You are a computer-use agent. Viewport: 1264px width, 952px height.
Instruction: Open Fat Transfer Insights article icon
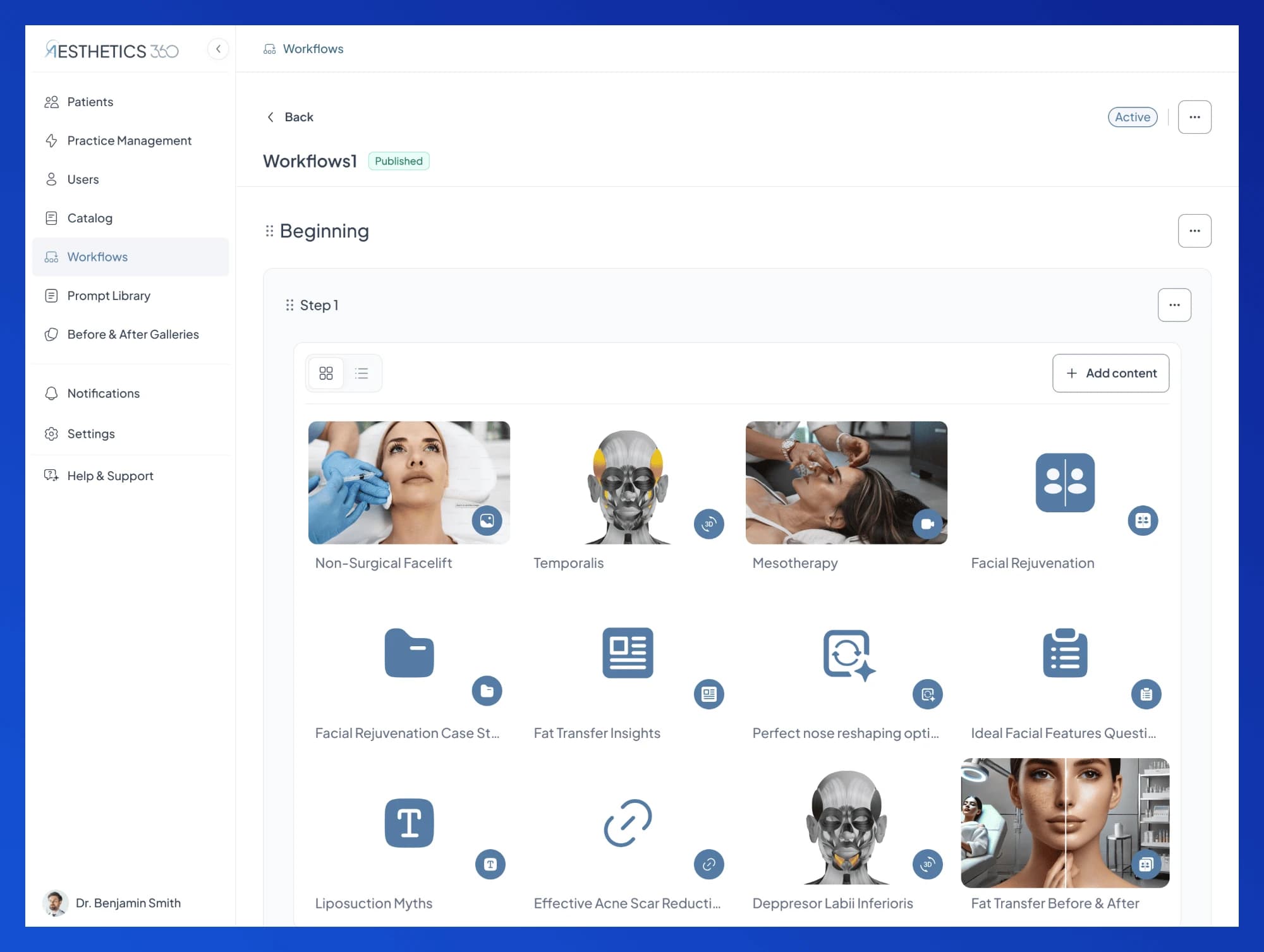click(628, 653)
